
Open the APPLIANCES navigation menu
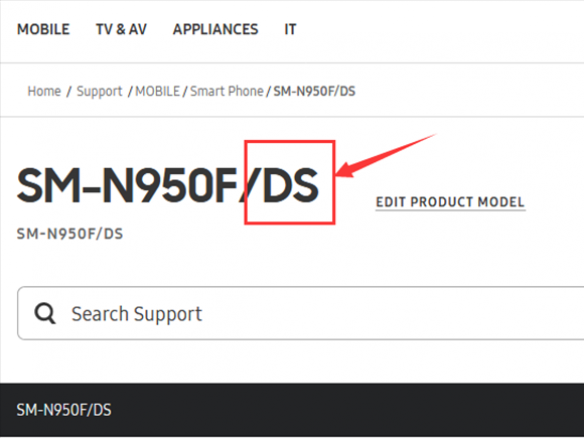(x=215, y=29)
